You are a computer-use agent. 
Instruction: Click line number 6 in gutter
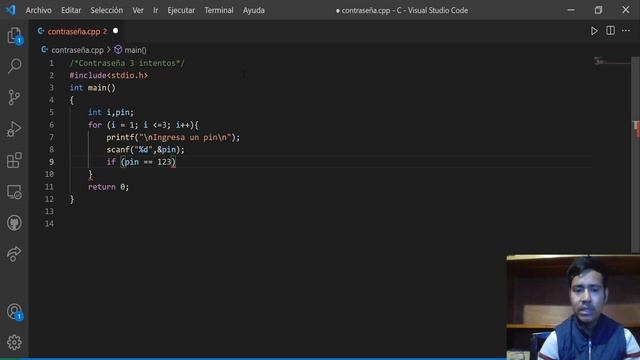pyautogui.click(x=51, y=125)
